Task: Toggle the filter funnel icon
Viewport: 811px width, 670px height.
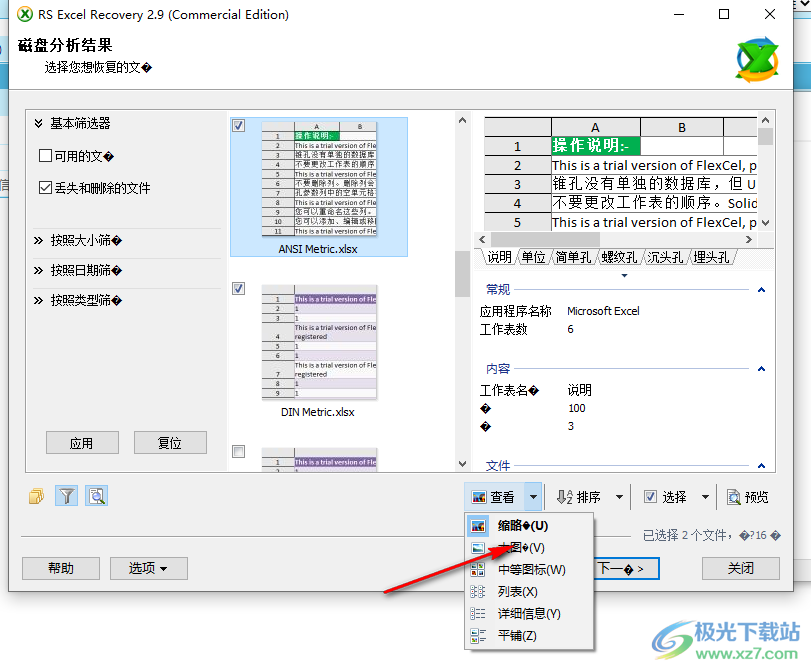Action: tap(66, 496)
